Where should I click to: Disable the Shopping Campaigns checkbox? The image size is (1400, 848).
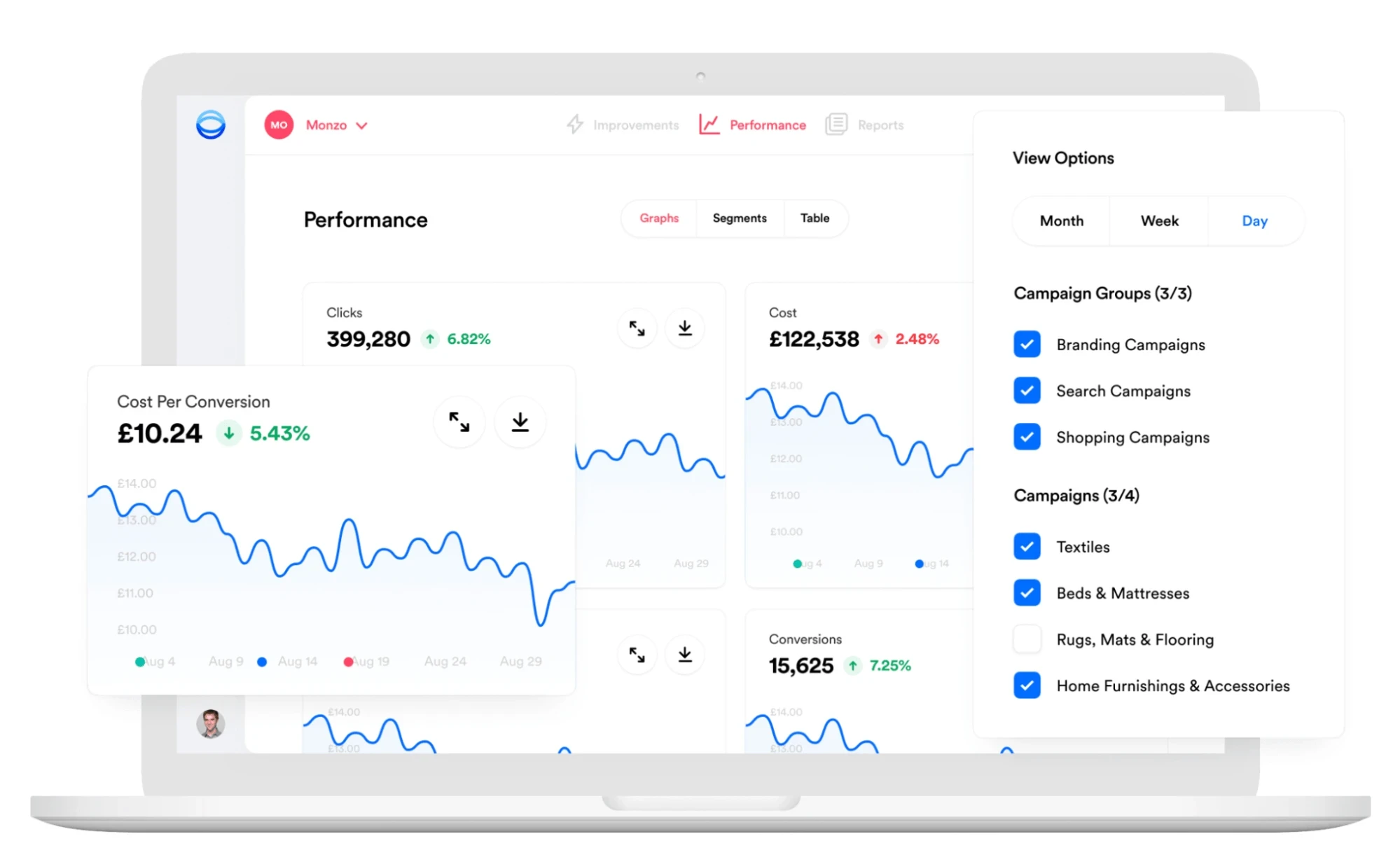1028,437
